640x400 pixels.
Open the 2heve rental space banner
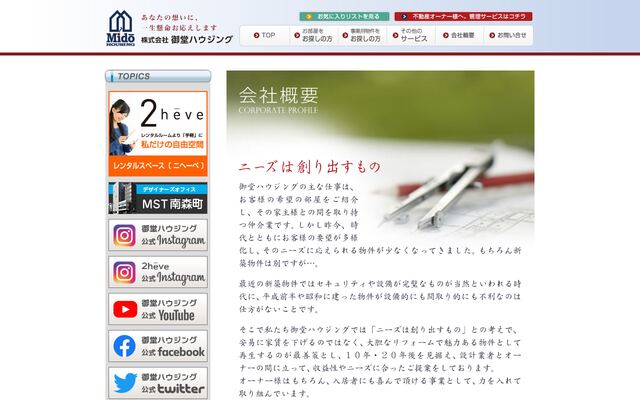pyautogui.click(x=158, y=133)
